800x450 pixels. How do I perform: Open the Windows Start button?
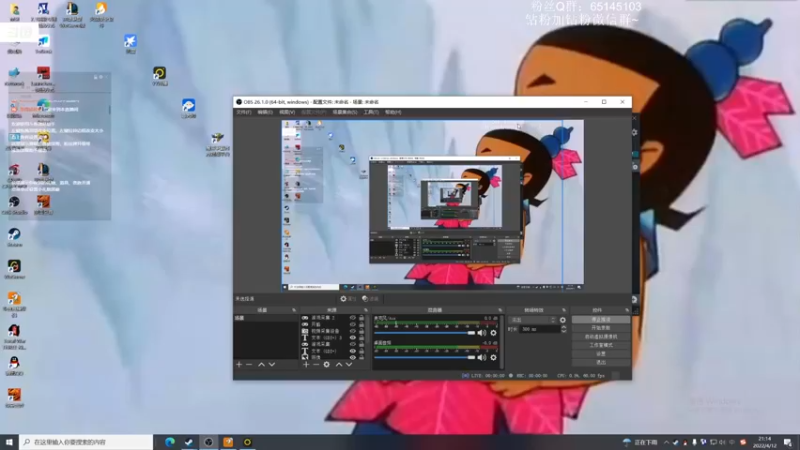pyautogui.click(x=9, y=442)
